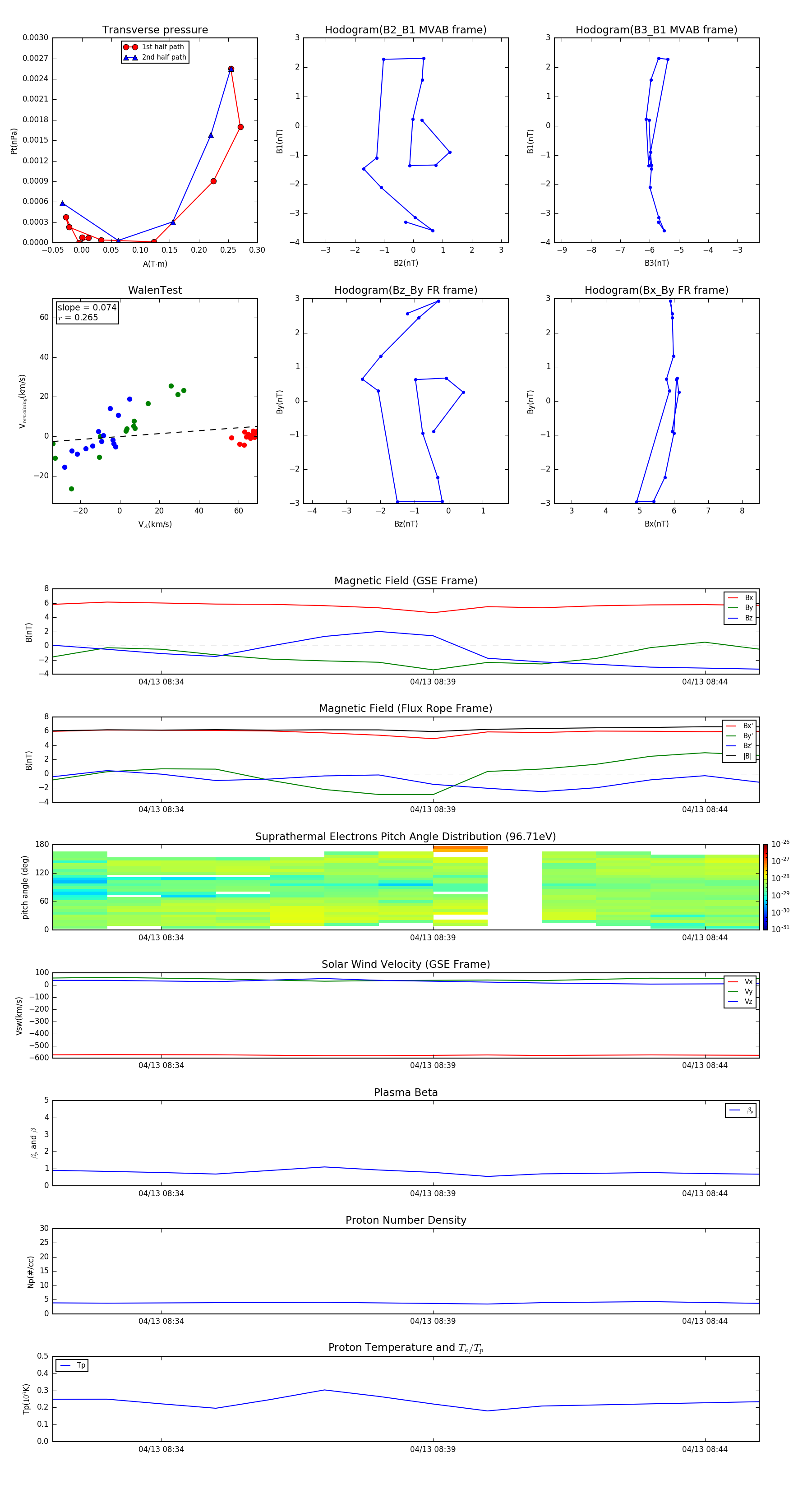Click the By' entry in the flux rope legend

(740, 736)
